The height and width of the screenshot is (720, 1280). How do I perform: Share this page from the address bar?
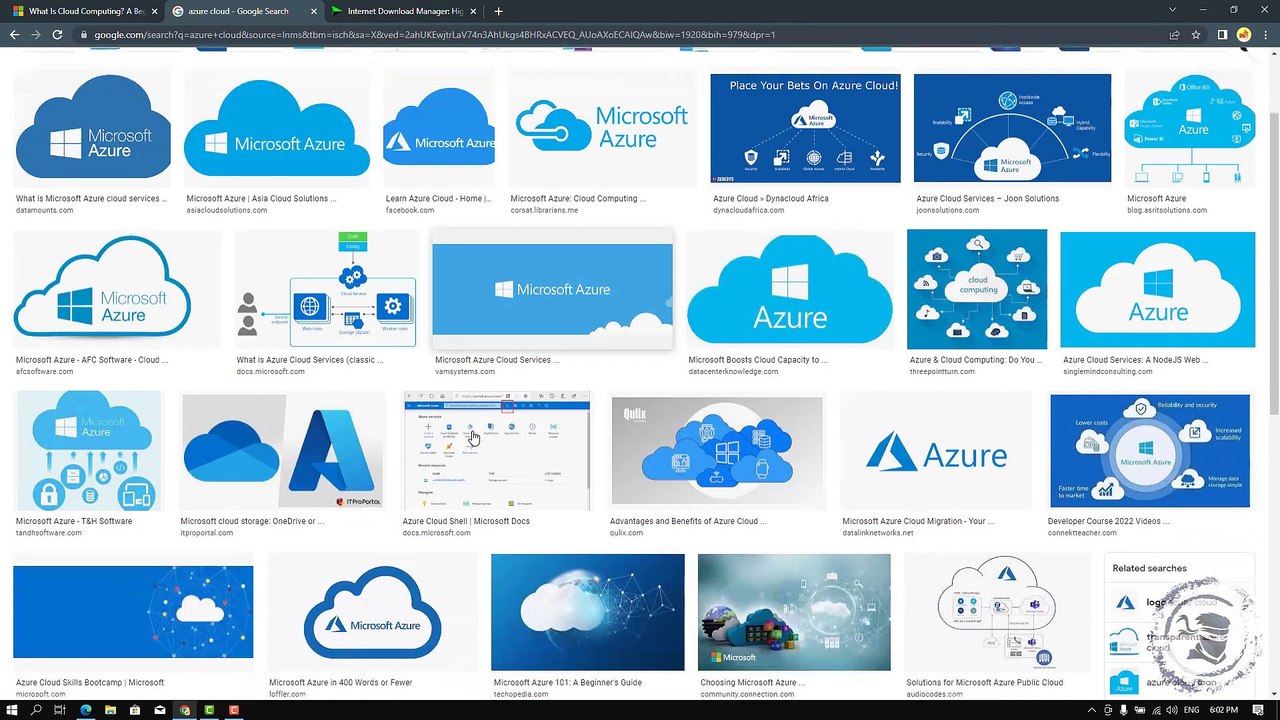(1175, 35)
